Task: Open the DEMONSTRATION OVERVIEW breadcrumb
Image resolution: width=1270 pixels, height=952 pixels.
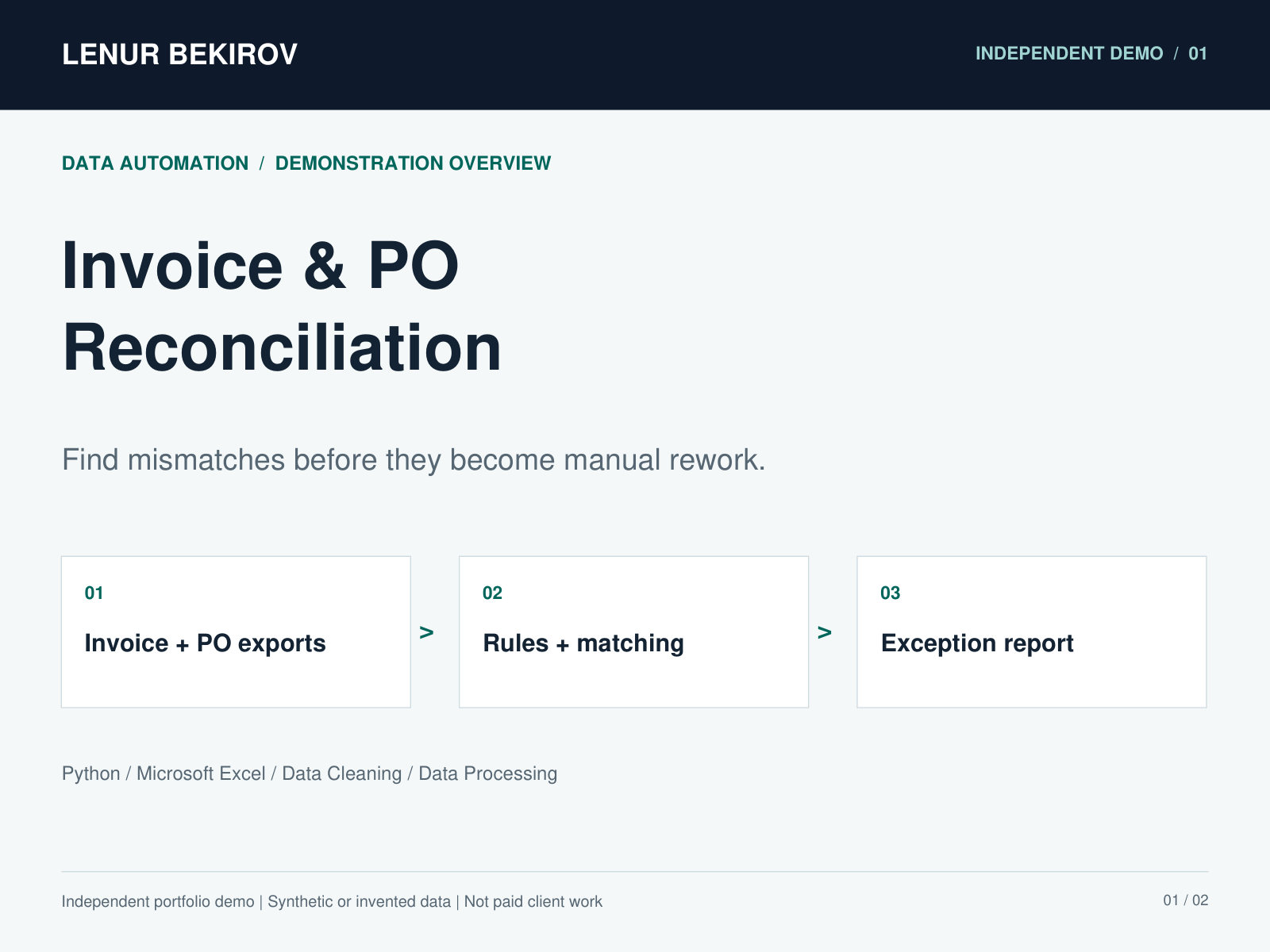Action: [x=413, y=163]
